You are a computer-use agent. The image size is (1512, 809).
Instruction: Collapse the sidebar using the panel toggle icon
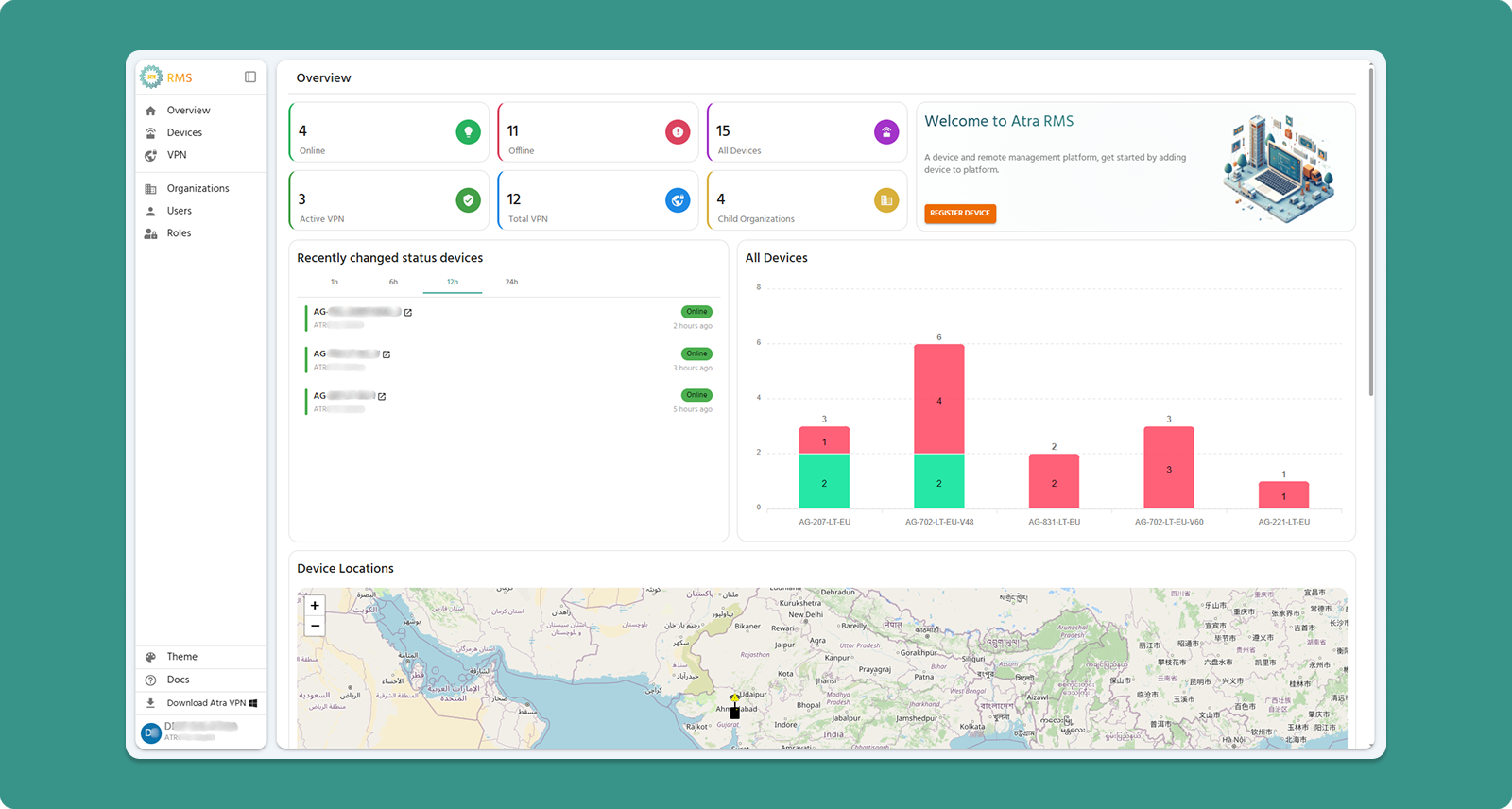point(250,77)
